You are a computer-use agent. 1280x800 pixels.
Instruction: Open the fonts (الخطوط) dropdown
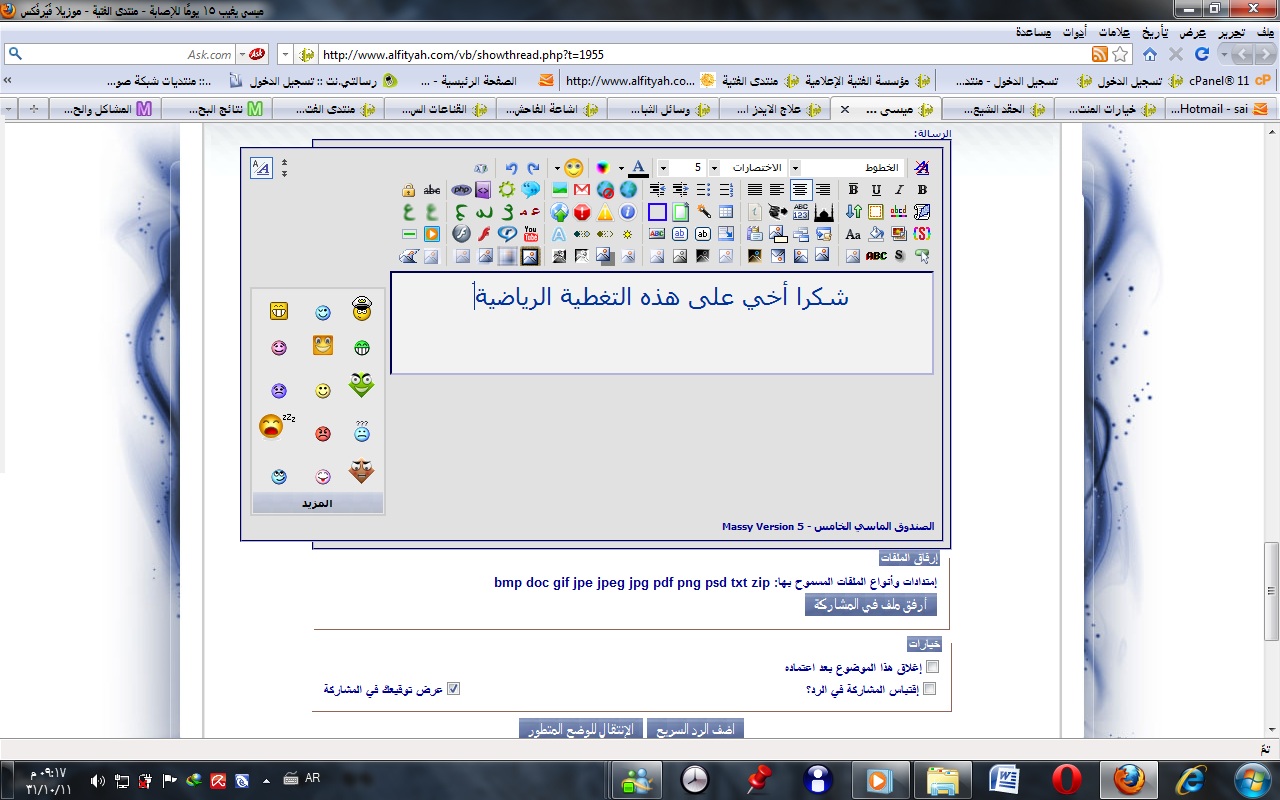795,168
